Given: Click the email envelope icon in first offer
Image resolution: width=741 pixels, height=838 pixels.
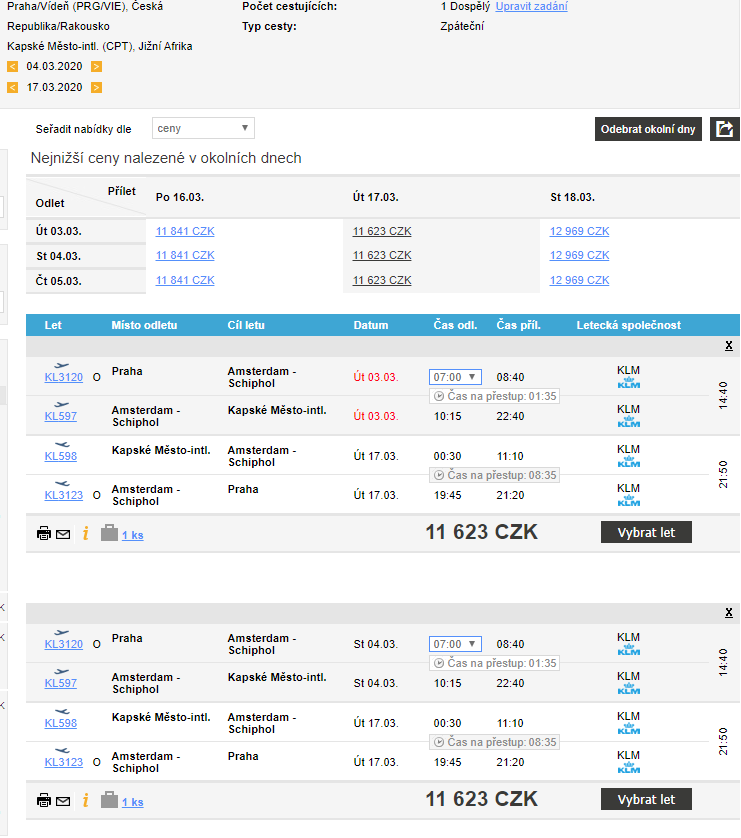Looking at the screenshot, I should coord(63,534).
